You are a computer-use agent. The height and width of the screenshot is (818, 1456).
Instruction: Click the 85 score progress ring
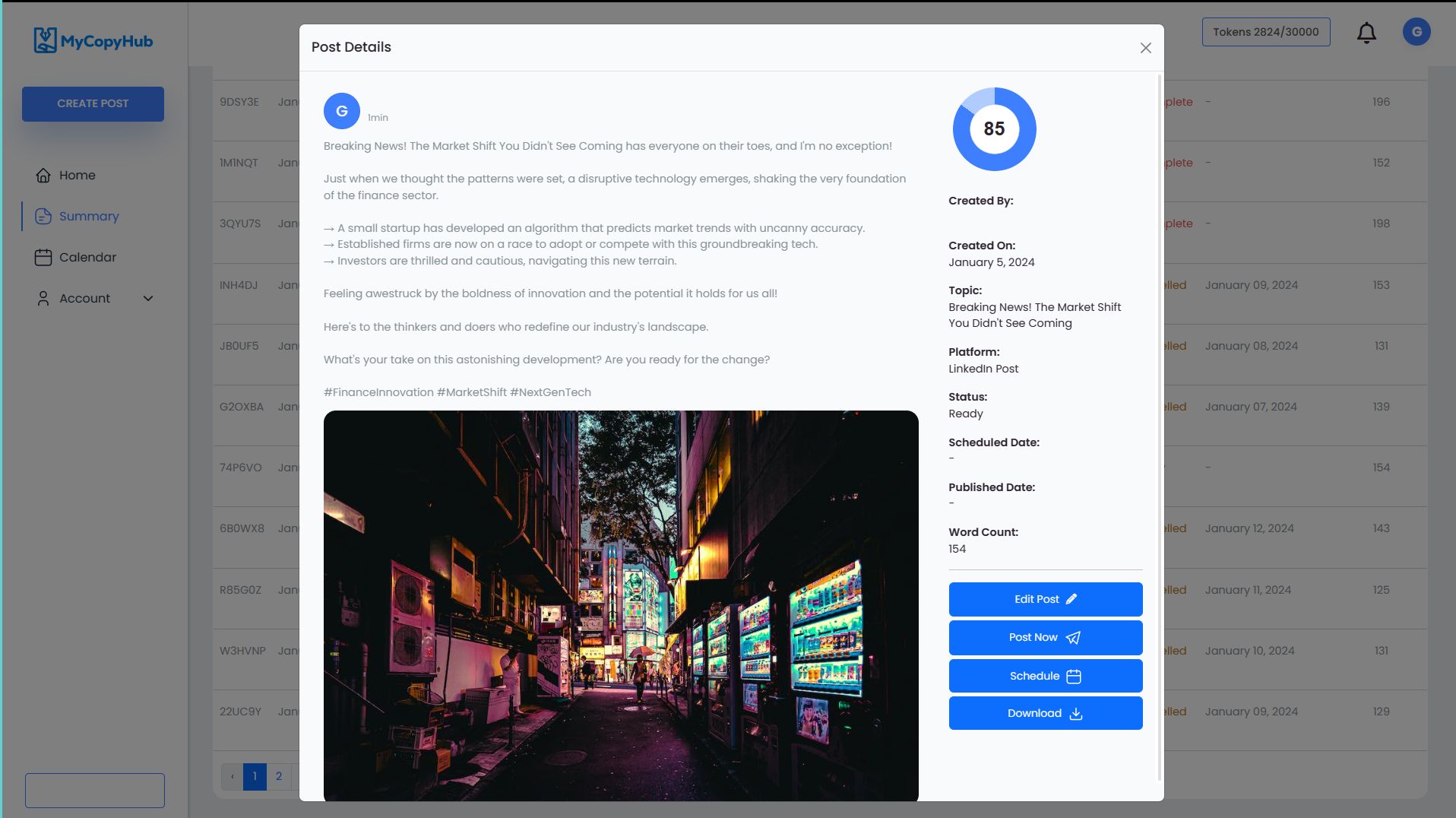994,129
